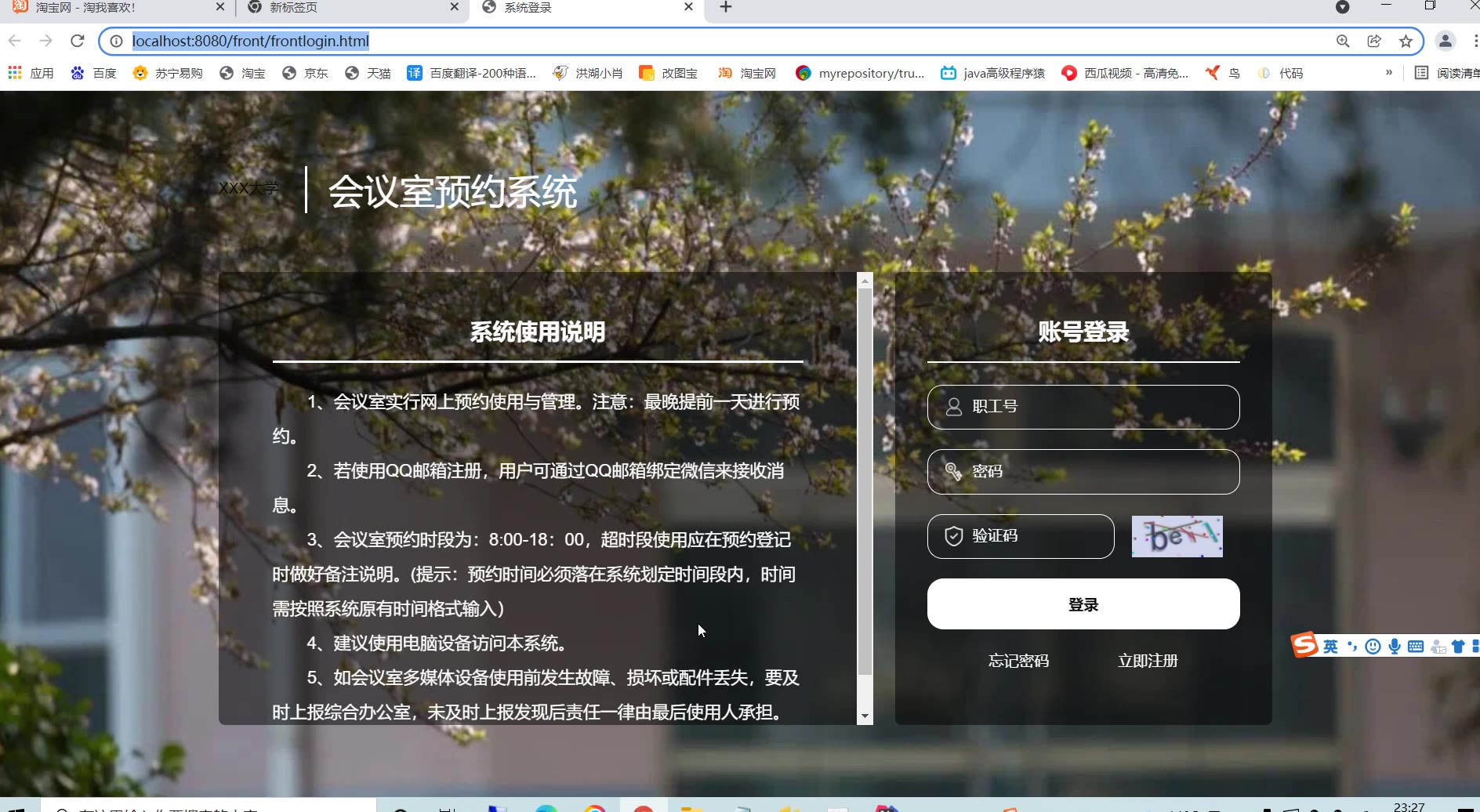Refresh the captcha verification image

[1177, 536]
